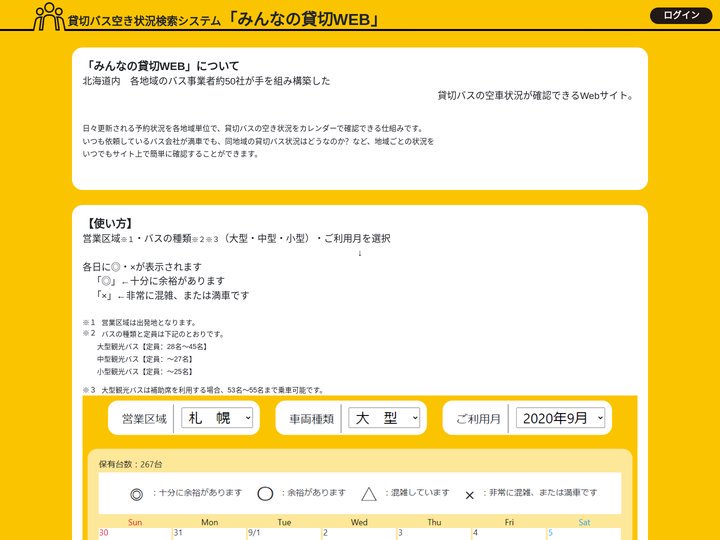Click the Tue column header
Viewport: 720px width, 540px height.
pyautogui.click(x=284, y=522)
